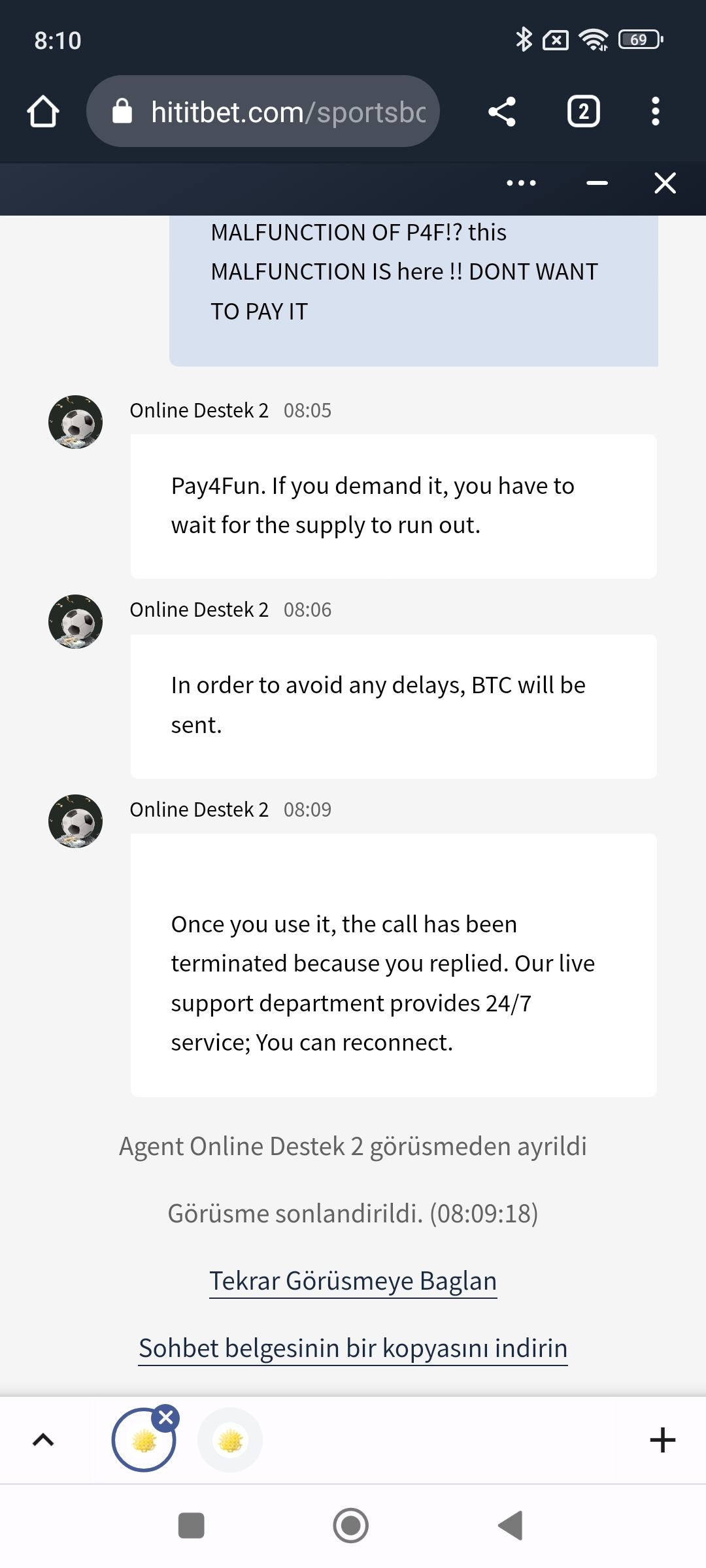
Task: Add a new tab with plus icon
Action: [662, 1440]
